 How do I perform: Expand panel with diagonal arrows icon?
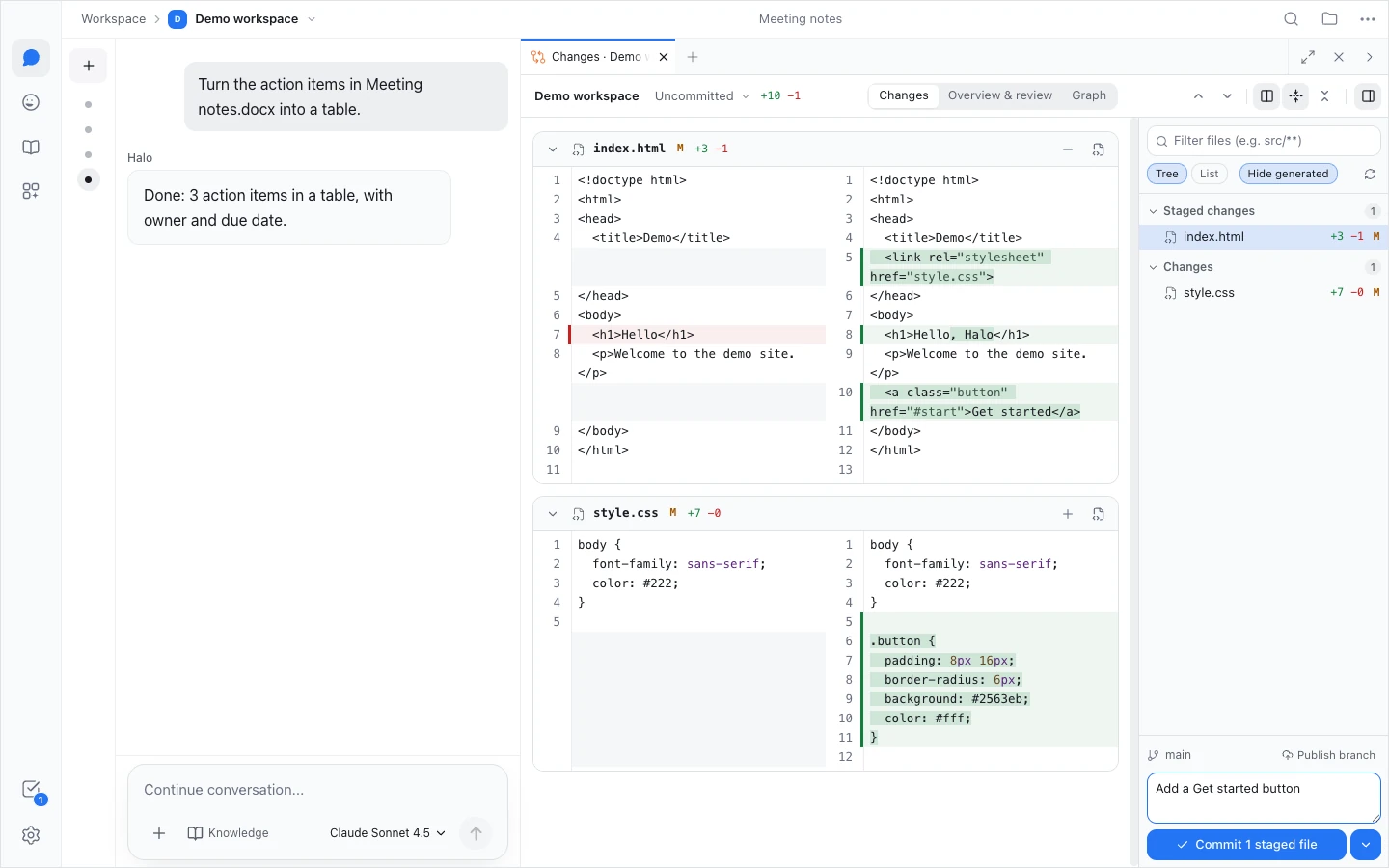point(1308,57)
